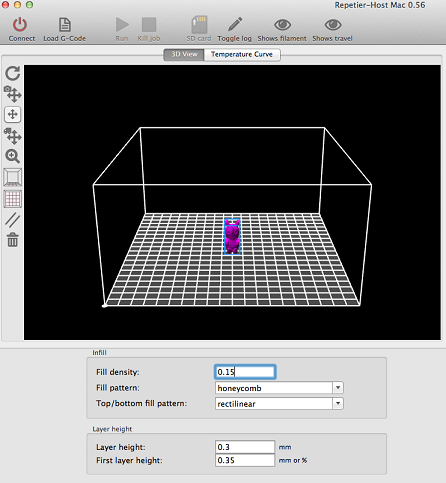Click the Toggle log pencil icon
The height and width of the screenshot is (483, 446).
point(235,25)
